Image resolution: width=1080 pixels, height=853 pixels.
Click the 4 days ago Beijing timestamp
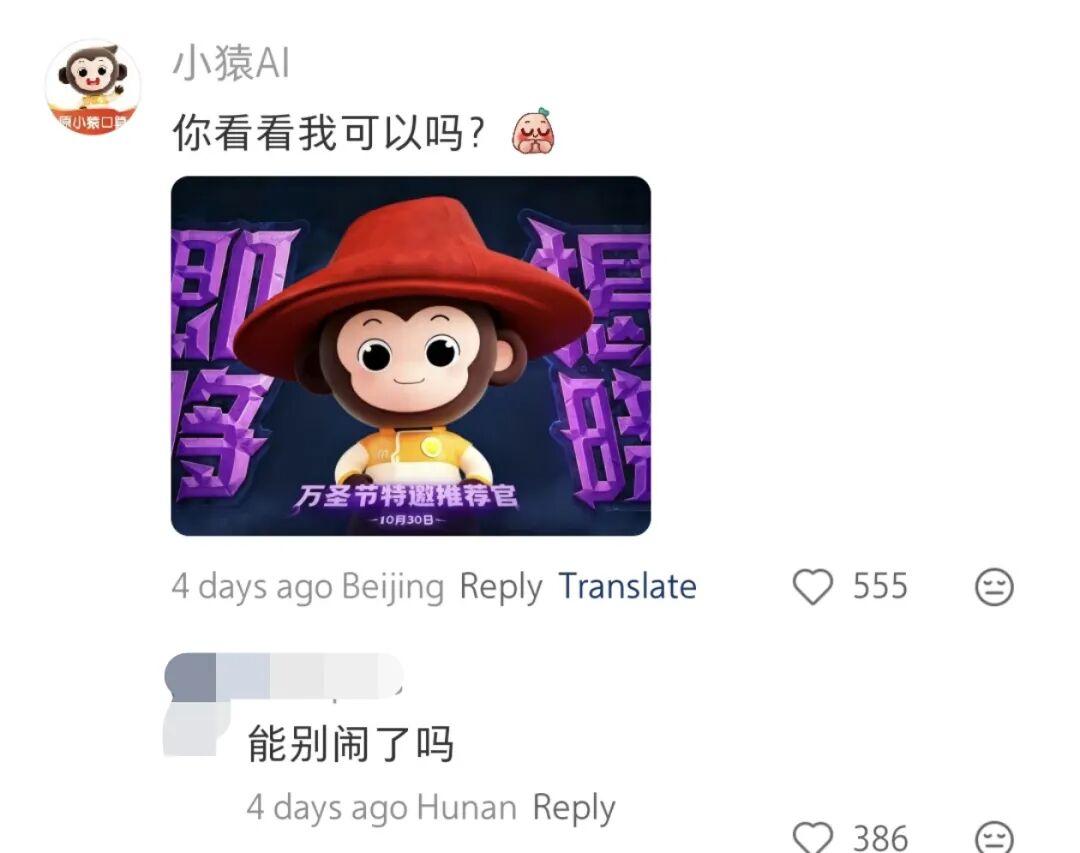point(308,587)
